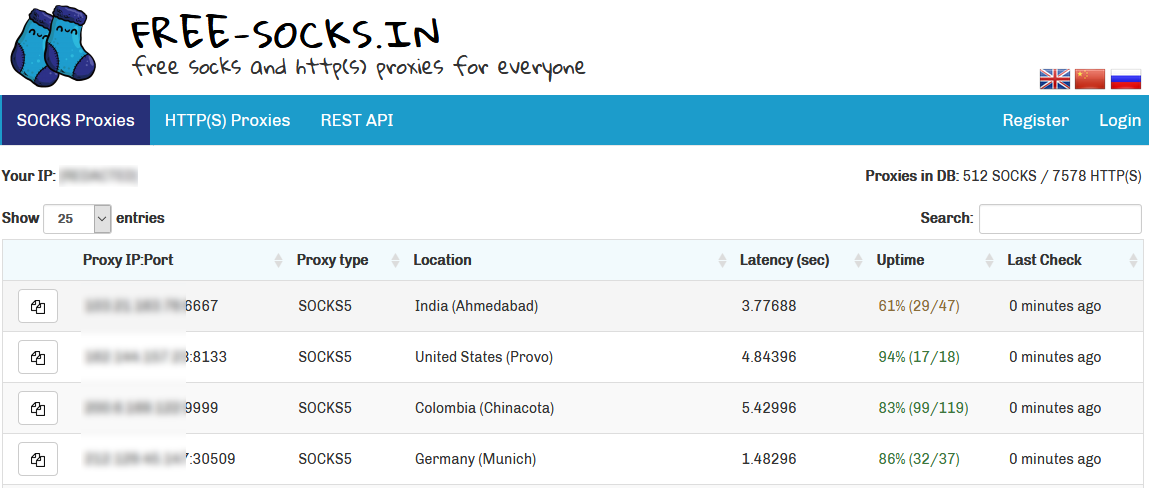Sort table by Proxy IP:Port column
Viewport: 1149px width, 488px height.
click(128, 260)
